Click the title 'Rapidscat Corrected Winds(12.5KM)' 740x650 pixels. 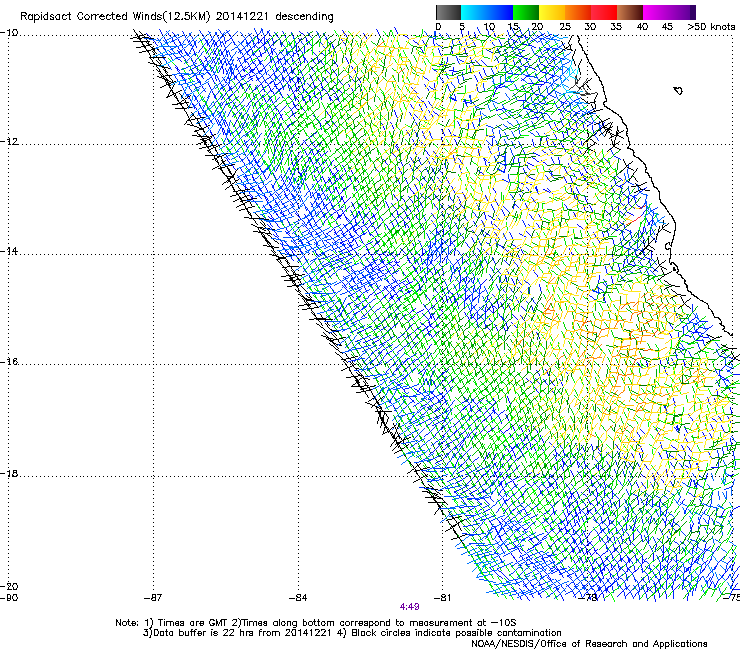115,17
